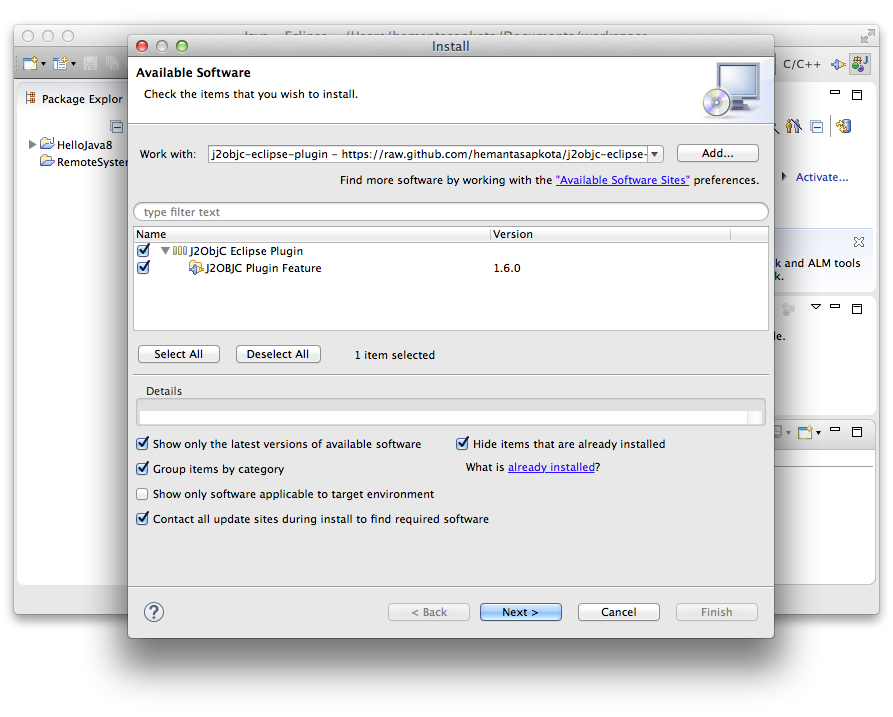Click version value 1.6.0
893x717 pixels.
coord(507,268)
